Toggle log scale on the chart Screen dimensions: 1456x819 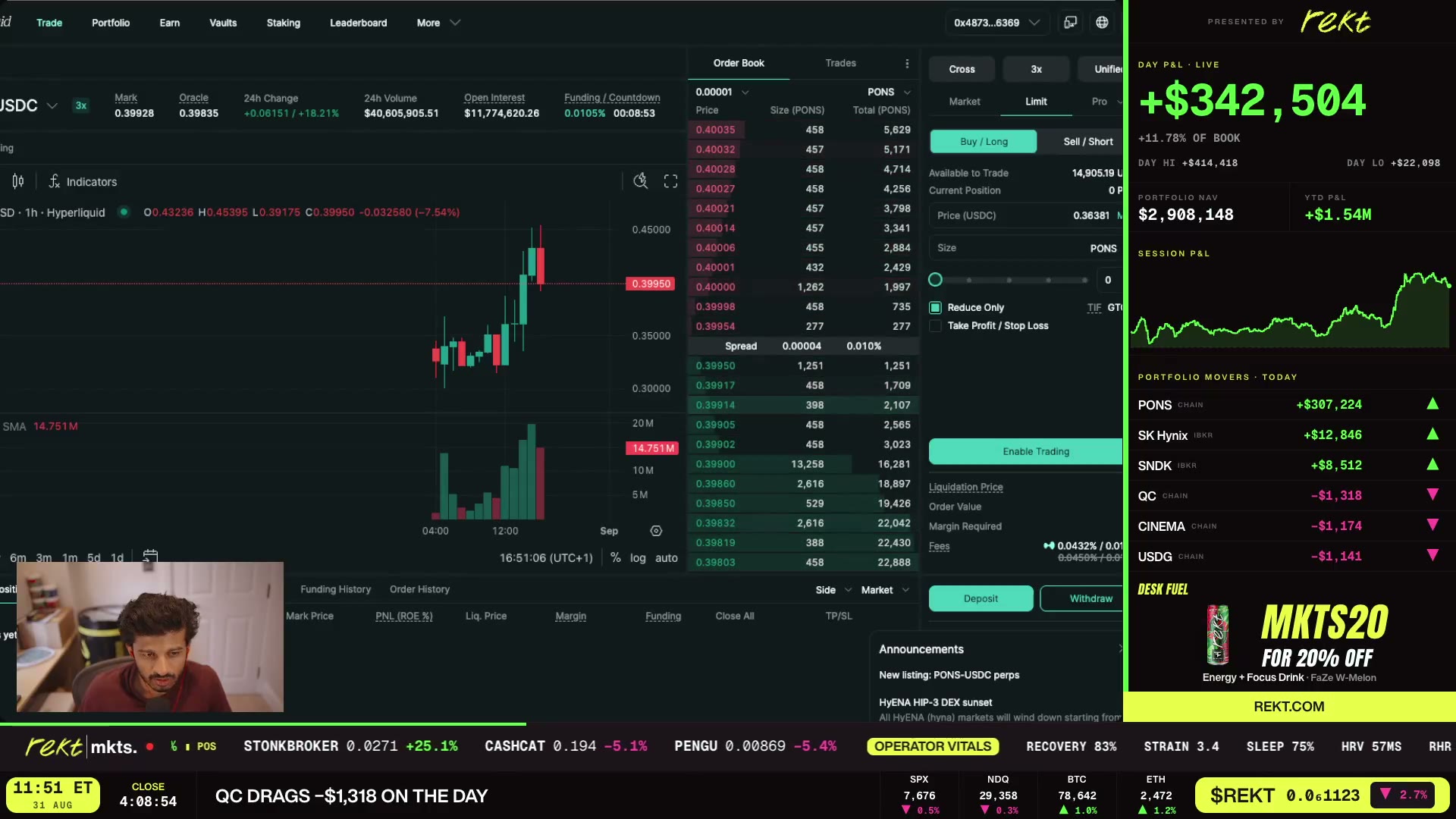pos(638,558)
